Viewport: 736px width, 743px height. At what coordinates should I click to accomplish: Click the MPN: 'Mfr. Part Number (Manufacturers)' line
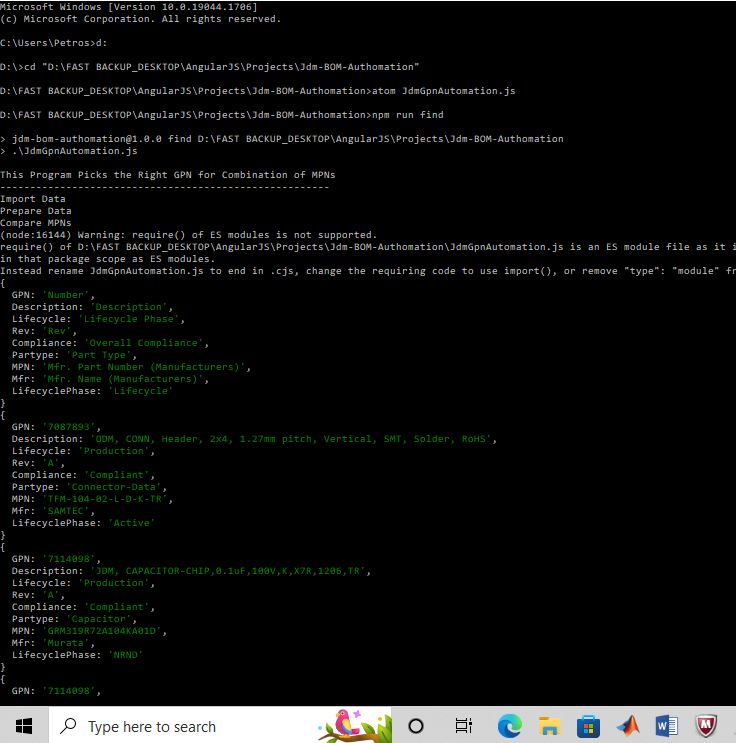pos(131,367)
